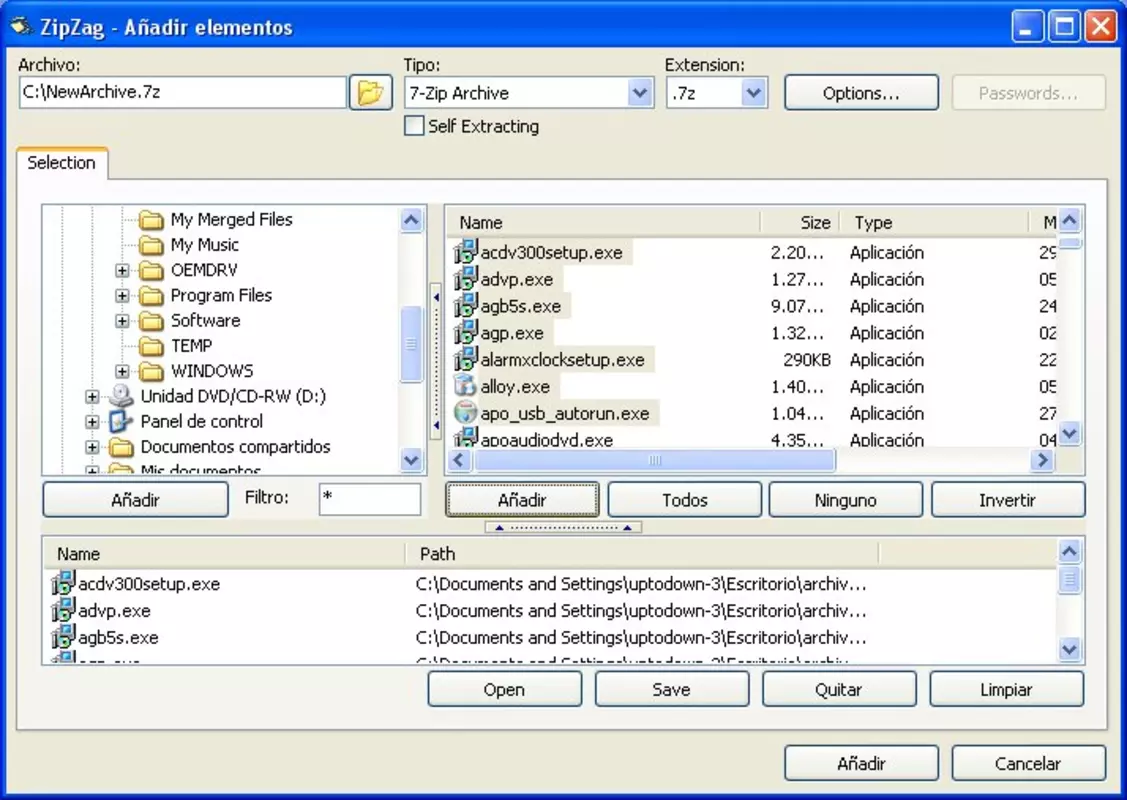Click scroll-right arrow of the file list
The height and width of the screenshot is (800, 1127).
1042,460
